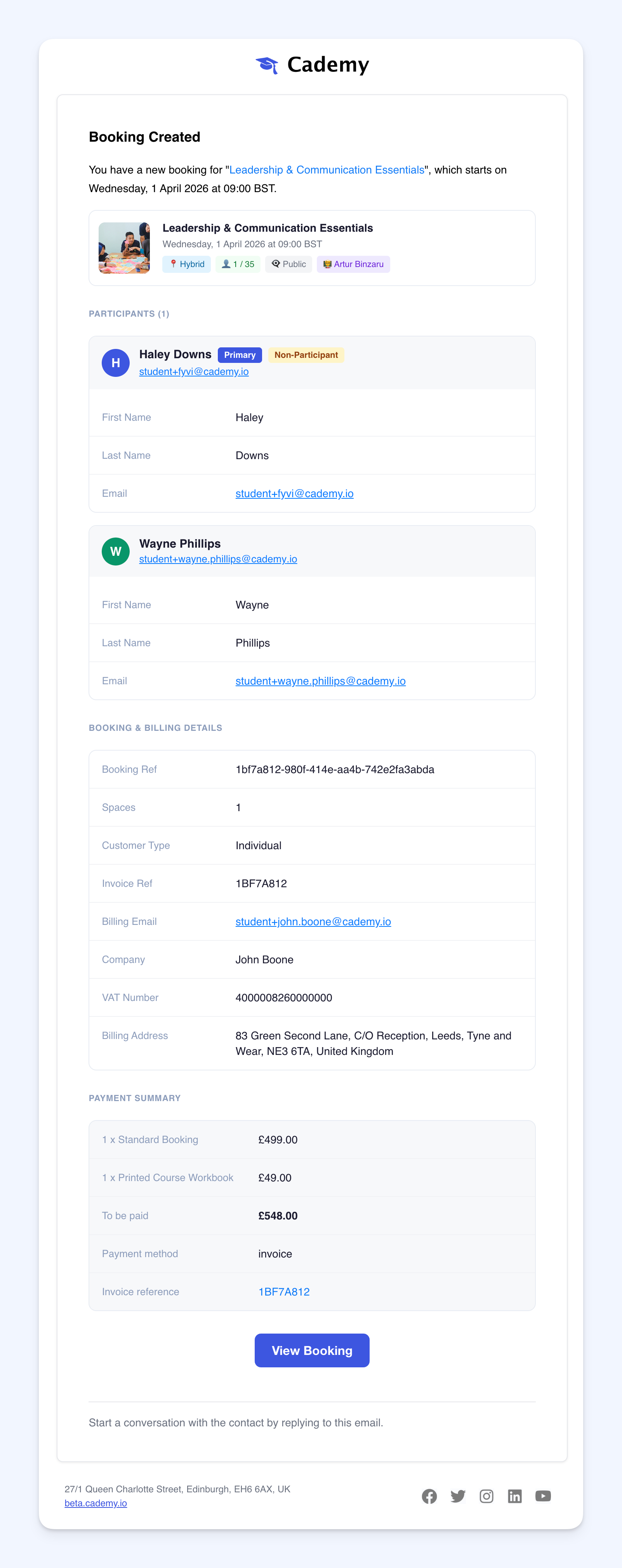
Task: Visit the beta.cademy.io footer link
Action: pos(96,1504)
